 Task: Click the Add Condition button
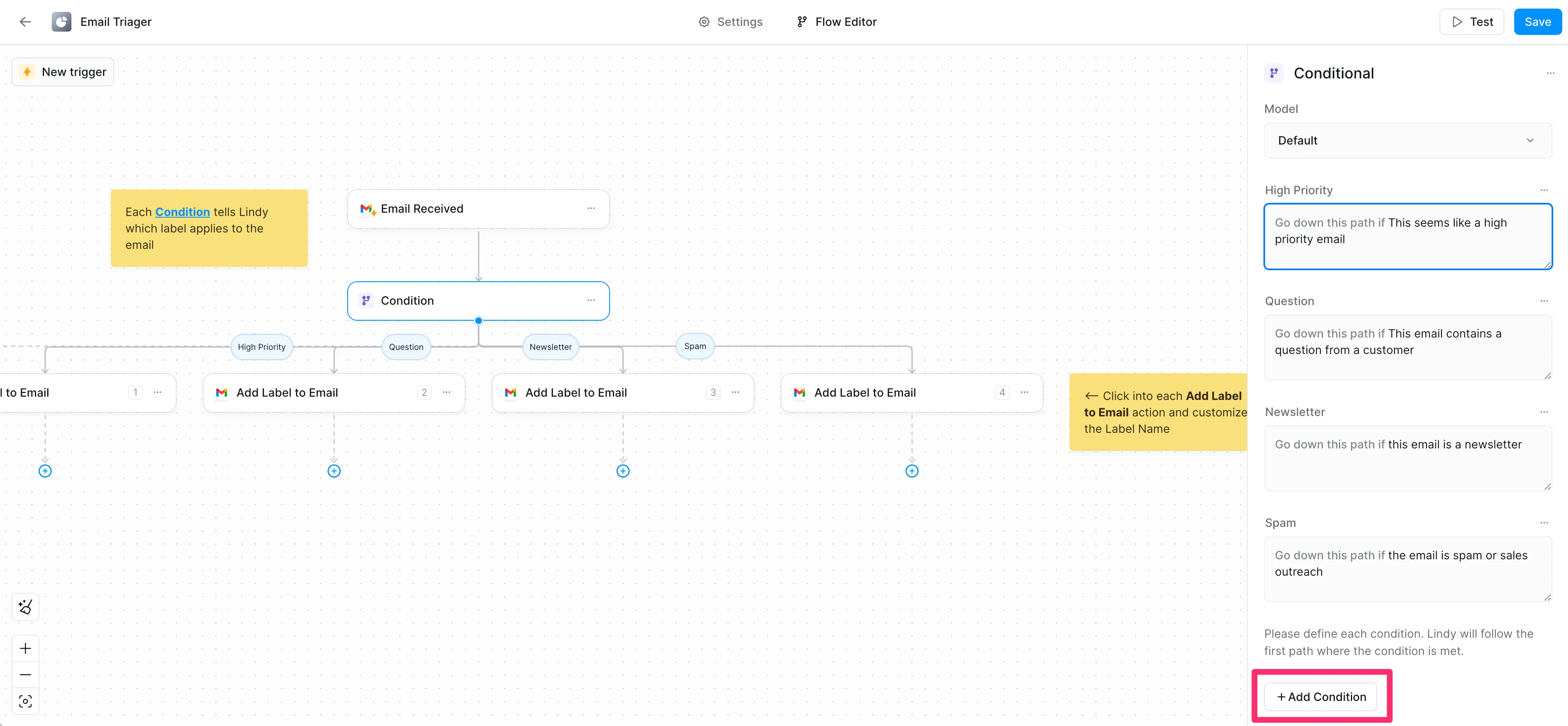click(1320, 696)
